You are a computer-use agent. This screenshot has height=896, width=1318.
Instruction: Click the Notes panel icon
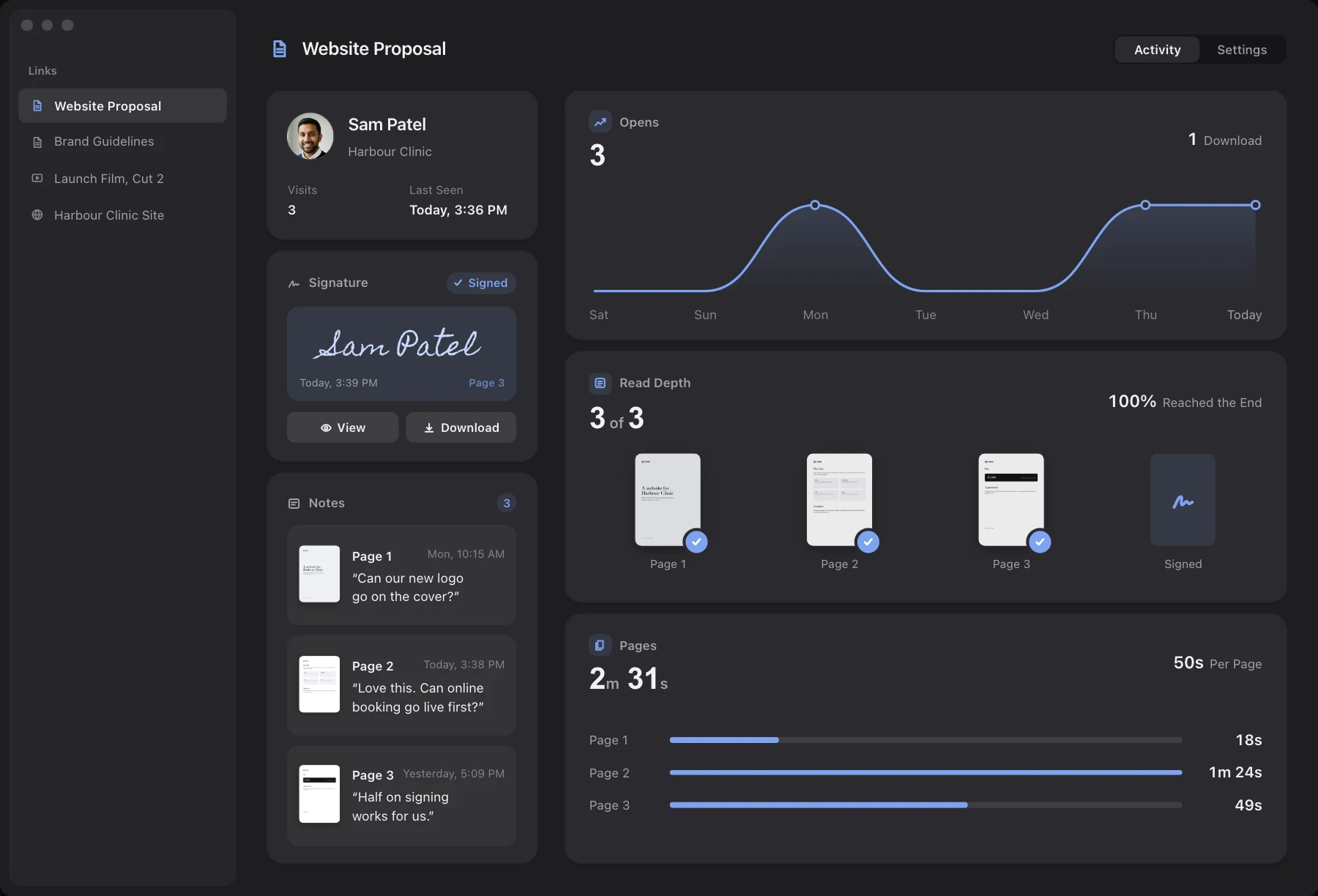[294, 504]
